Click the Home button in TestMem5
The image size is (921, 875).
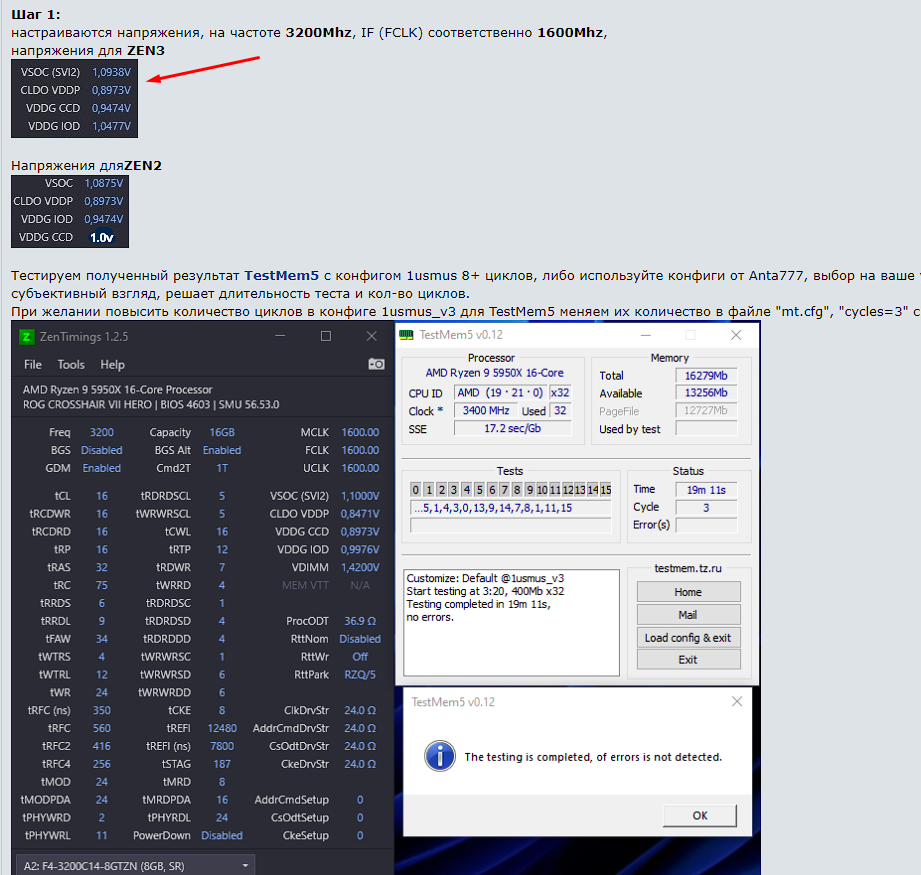coord(688,592)
